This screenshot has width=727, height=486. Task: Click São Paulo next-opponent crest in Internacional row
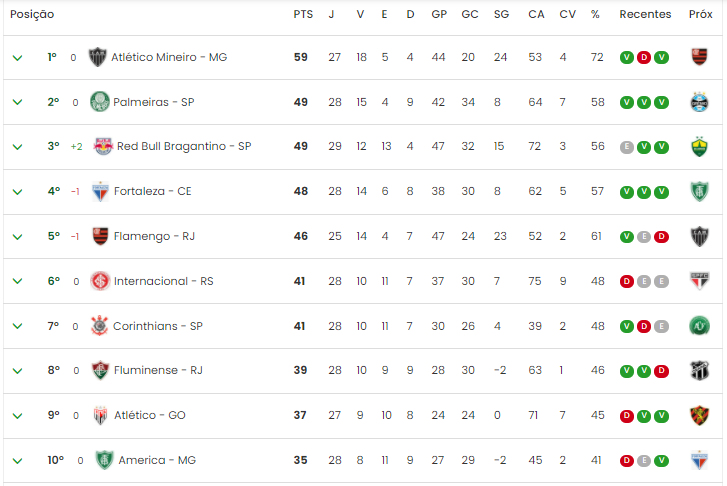tap(699, 281)
